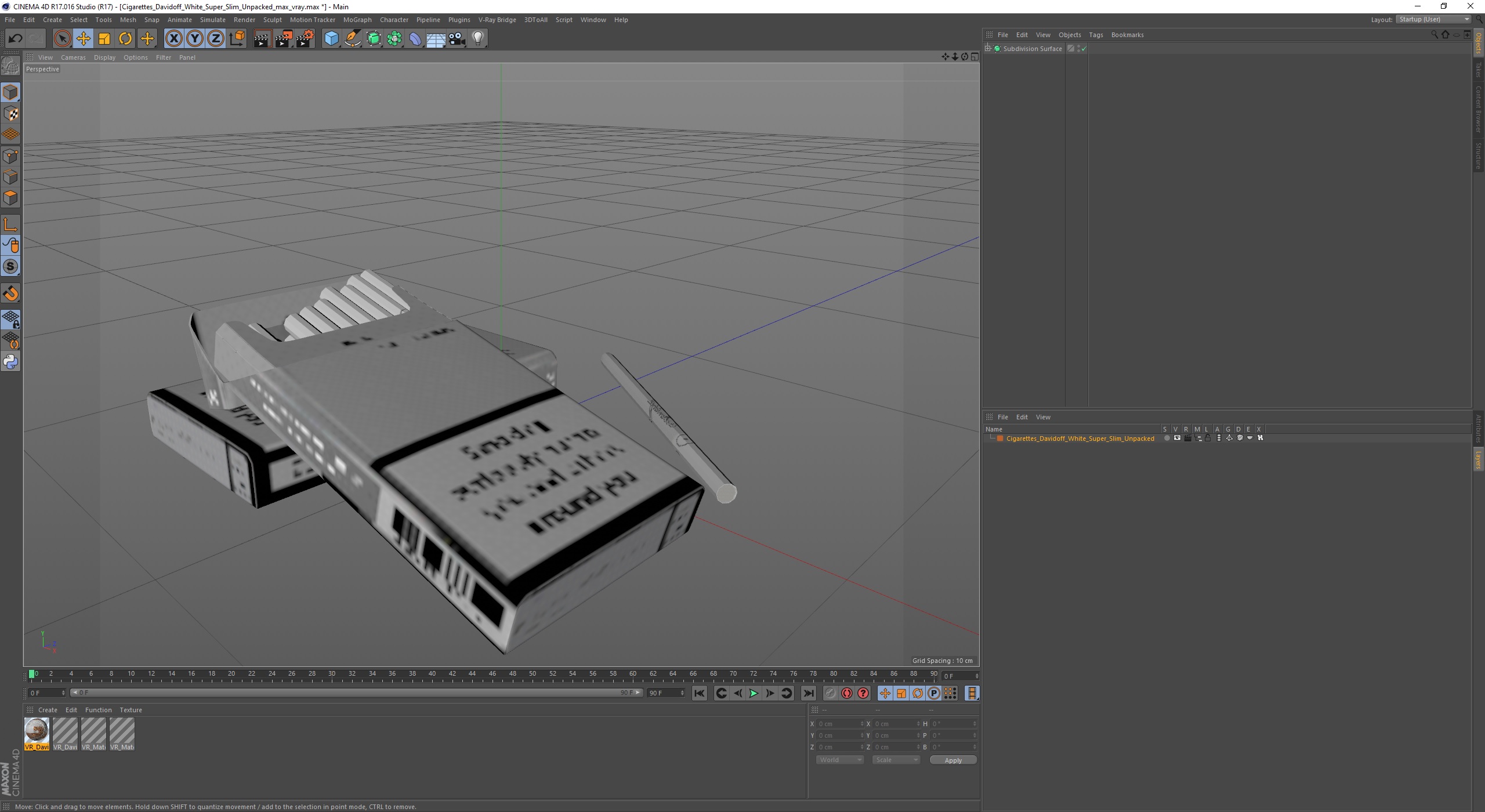
Task: Click the Undo arrow icon
Action: [x=15, y=39]
